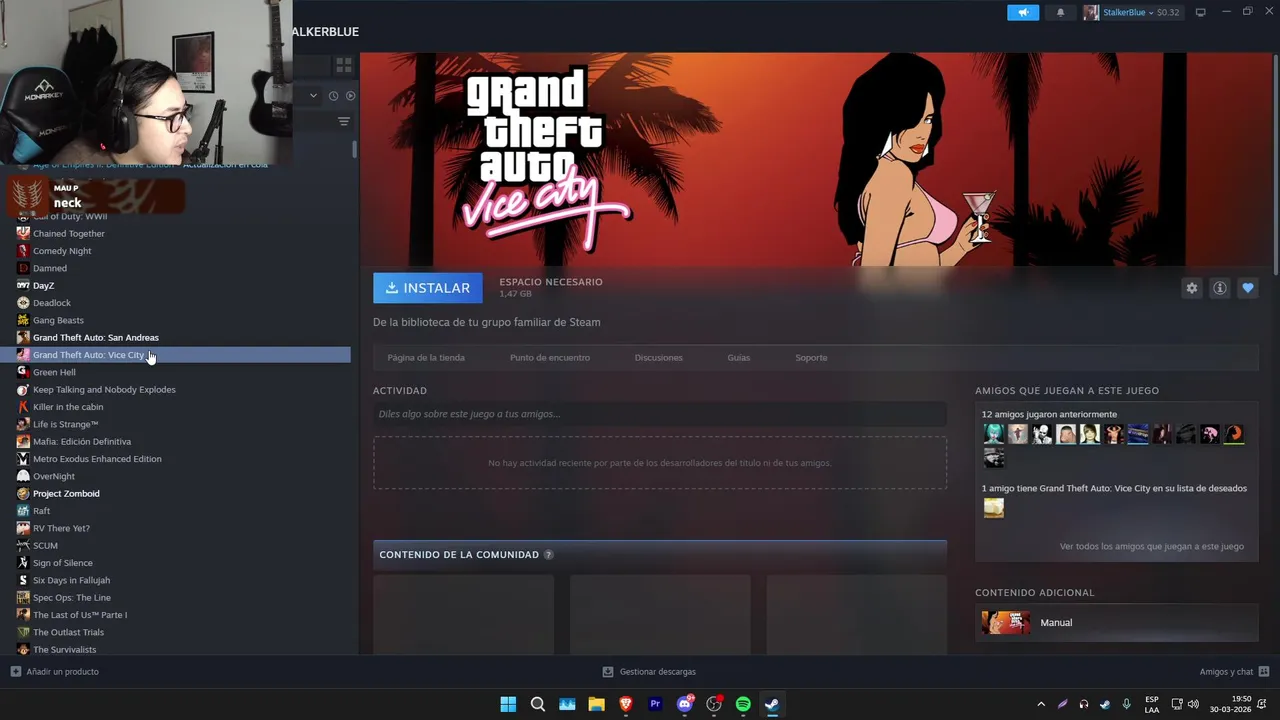Open Página de la tienda tab

click(x=426, y=357)
